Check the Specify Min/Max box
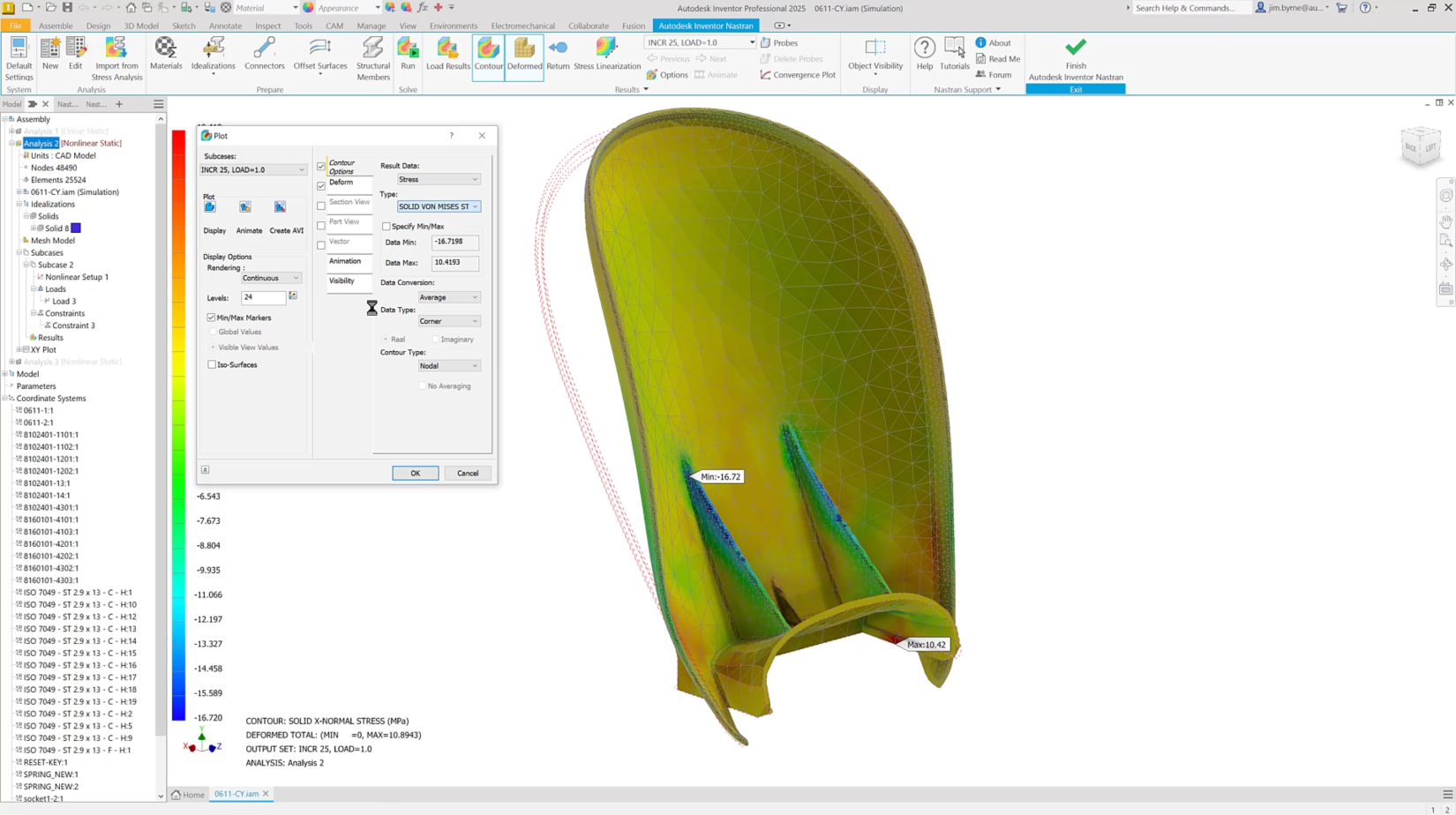Image resolution: width=1456 pixels, height=815 pixels. (x=386, y=226)
